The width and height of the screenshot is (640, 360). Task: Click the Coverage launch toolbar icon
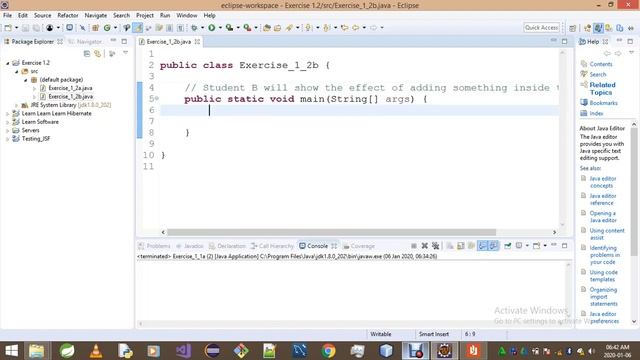point(229,28)
